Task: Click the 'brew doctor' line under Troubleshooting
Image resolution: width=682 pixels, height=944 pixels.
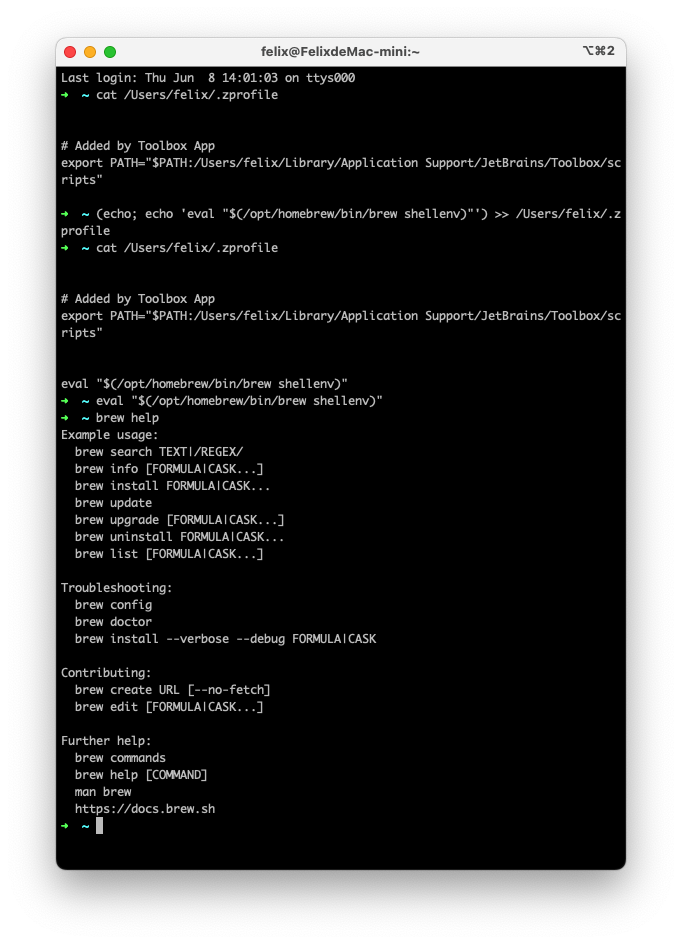Action: click(x=113, y=622)
